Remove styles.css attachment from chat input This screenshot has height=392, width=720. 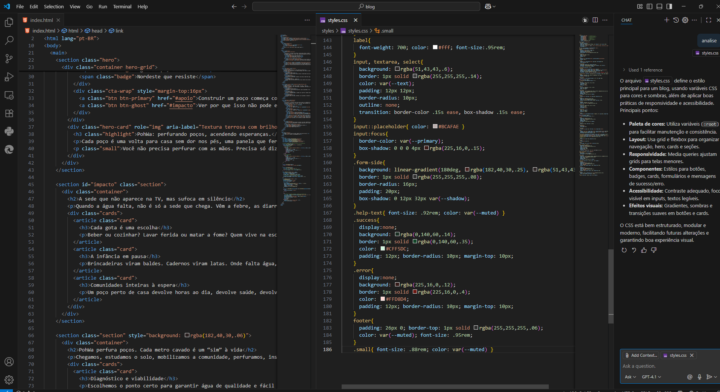coord(692,355)
